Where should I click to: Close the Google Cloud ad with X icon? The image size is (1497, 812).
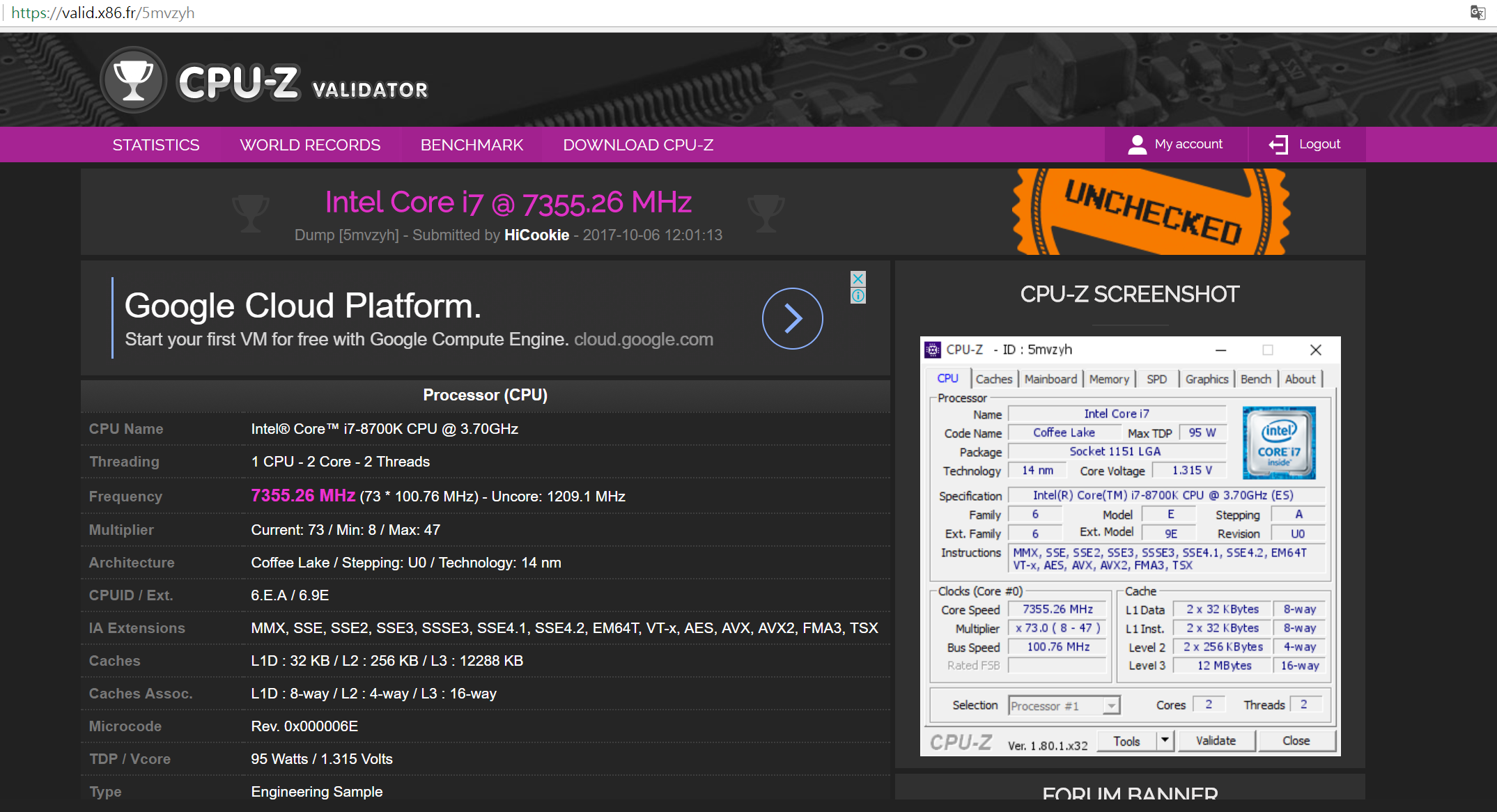(x=858, y=279)
